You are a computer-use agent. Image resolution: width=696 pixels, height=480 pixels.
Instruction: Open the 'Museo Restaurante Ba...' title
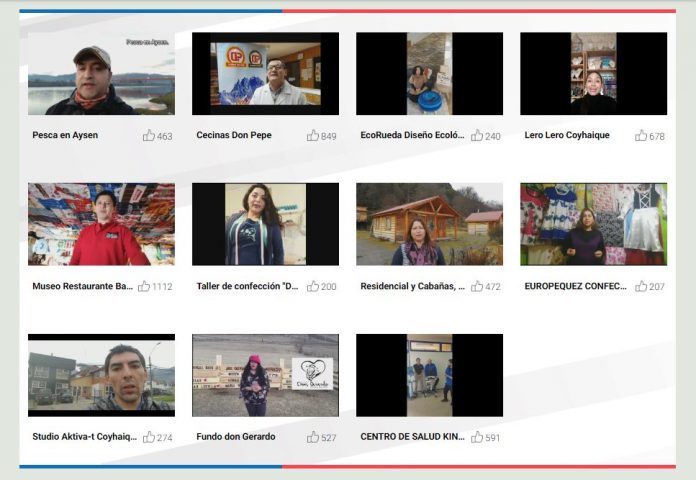click(x=83, y=286)
